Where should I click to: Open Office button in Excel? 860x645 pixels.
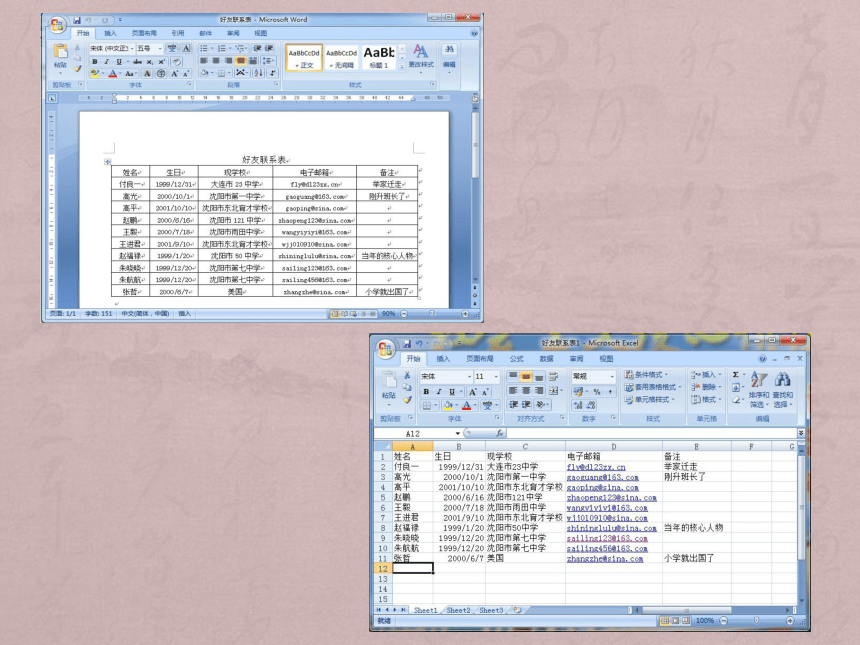[385, 349]
